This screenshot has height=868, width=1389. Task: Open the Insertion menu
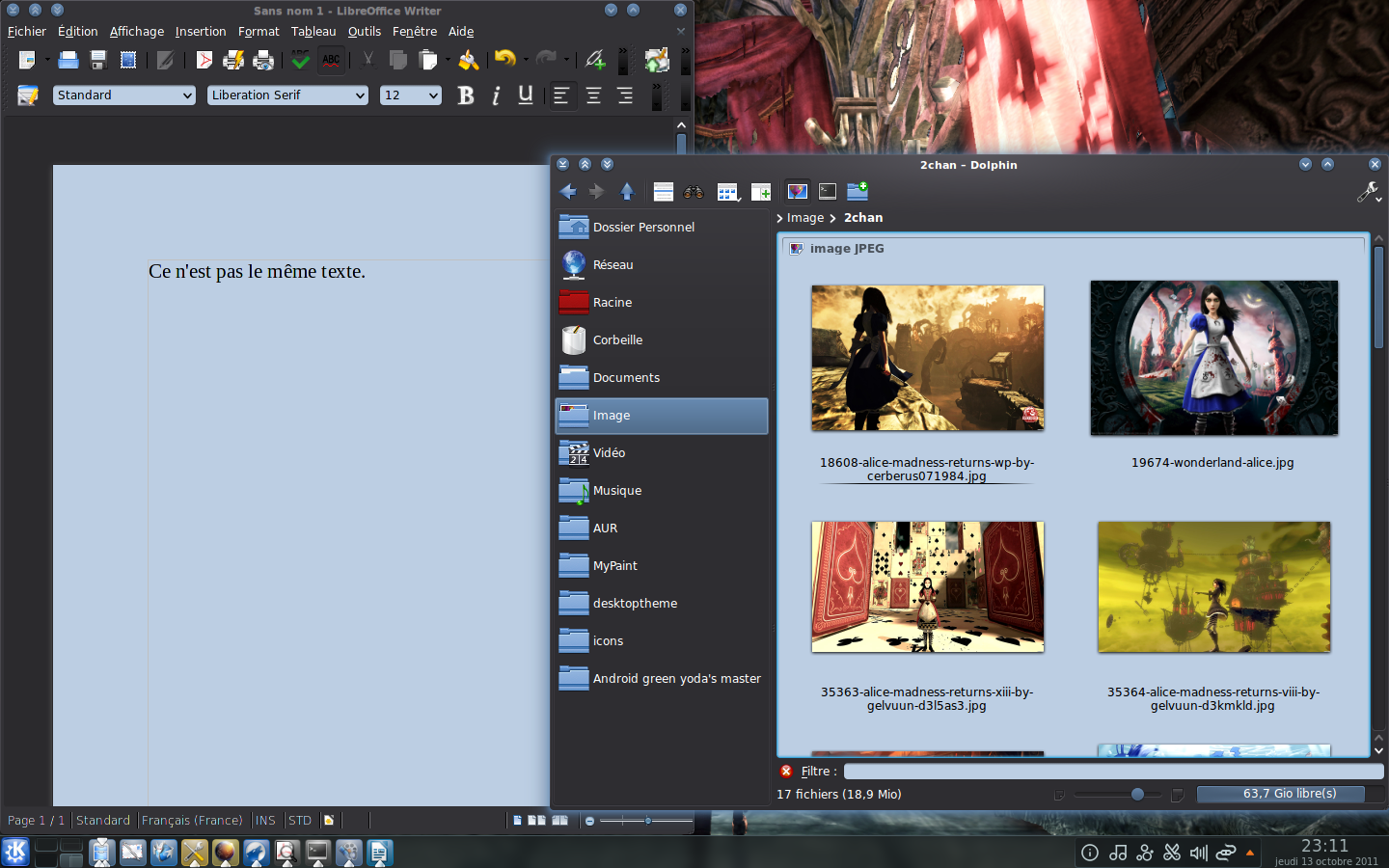pos(201,32)
